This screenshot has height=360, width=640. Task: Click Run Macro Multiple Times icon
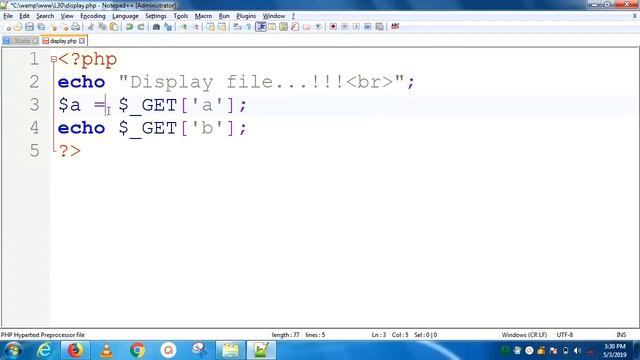(368, 27)
